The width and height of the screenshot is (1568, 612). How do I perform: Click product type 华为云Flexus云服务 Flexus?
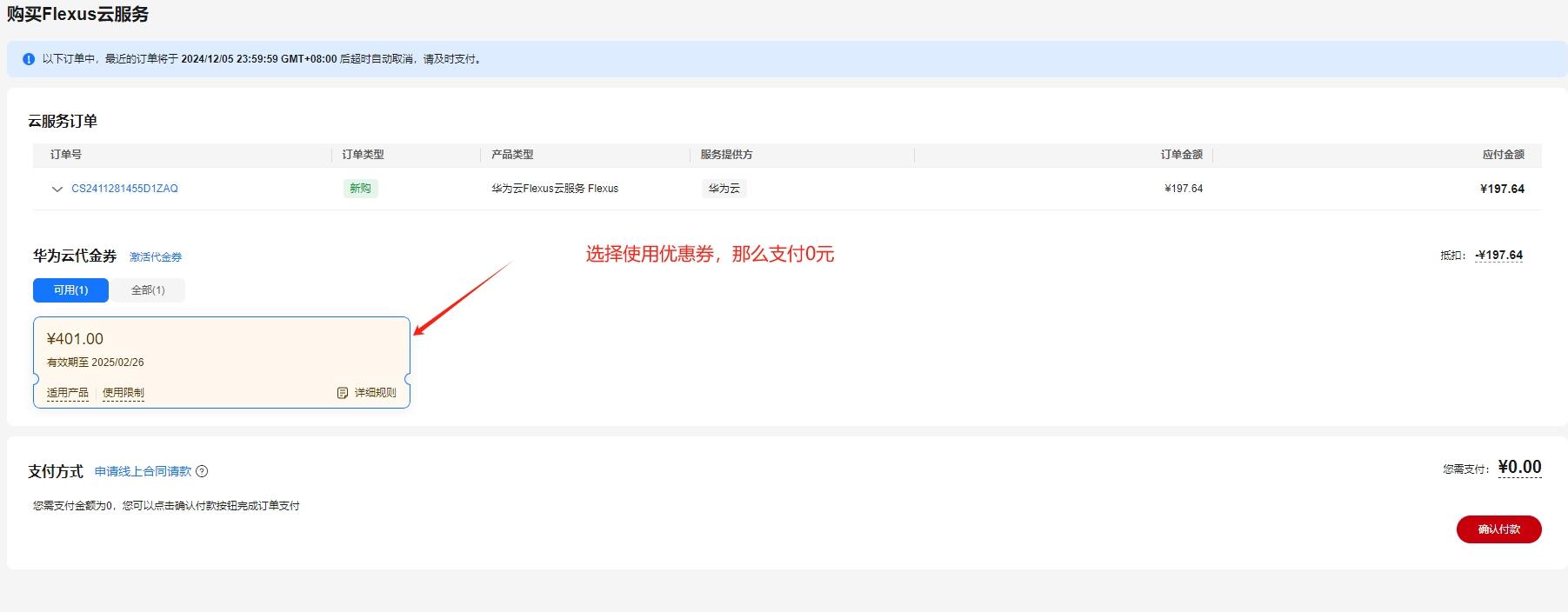(x=555, y=189)
